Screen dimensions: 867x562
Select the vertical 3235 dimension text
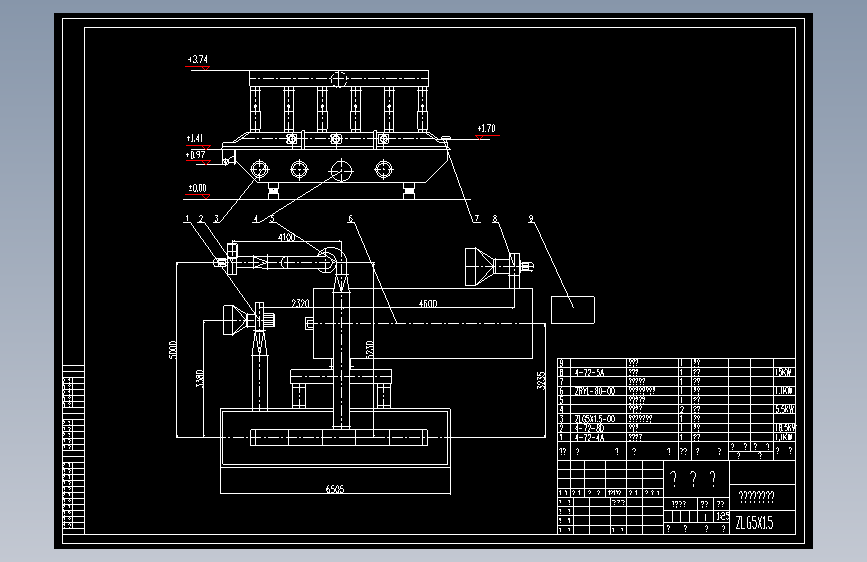(541, 381)
